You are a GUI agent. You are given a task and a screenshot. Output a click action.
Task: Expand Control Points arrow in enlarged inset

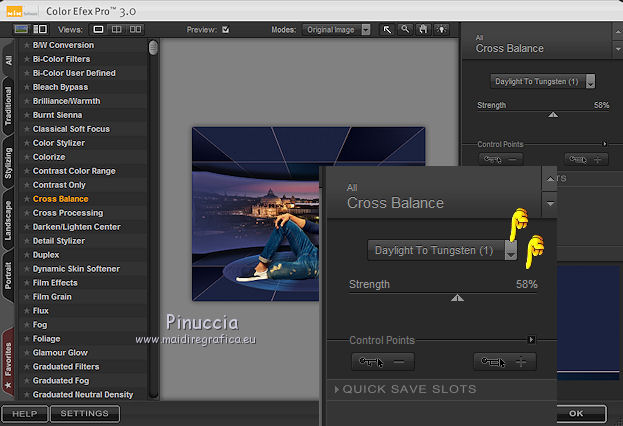pyautogui.click(x=531, y=340)
